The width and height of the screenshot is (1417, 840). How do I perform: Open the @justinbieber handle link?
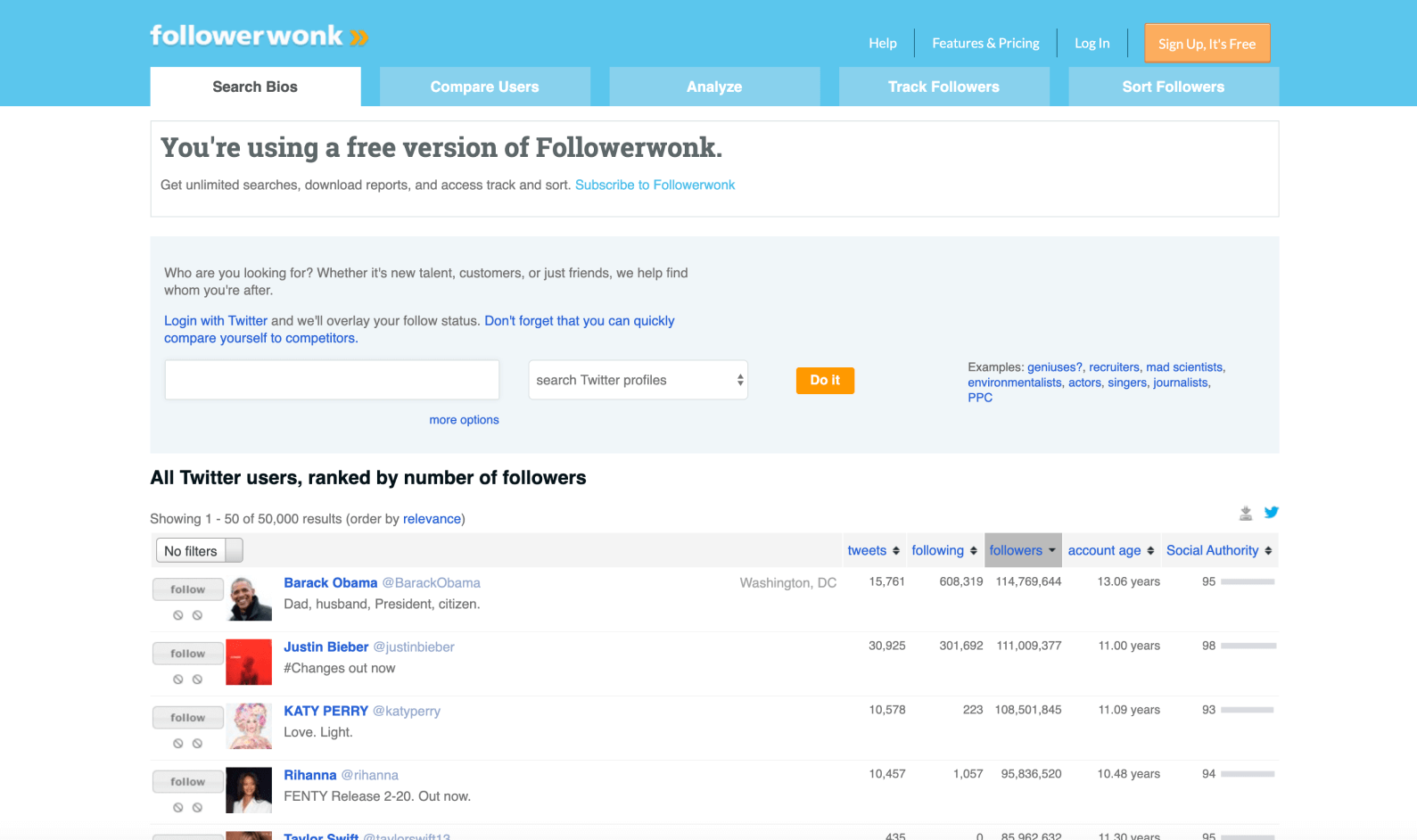414,647
